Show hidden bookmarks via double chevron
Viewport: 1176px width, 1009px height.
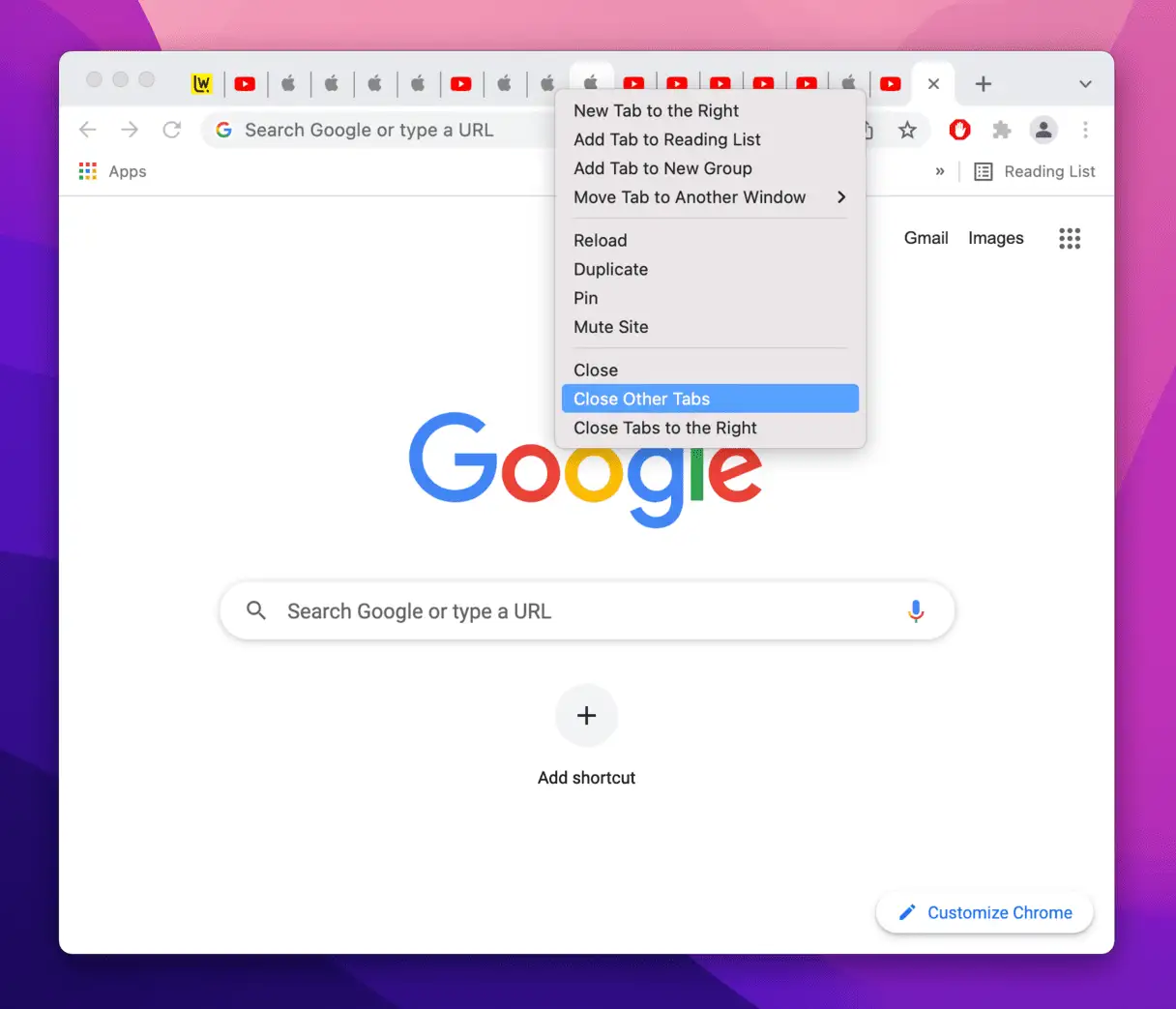[939, 171]
